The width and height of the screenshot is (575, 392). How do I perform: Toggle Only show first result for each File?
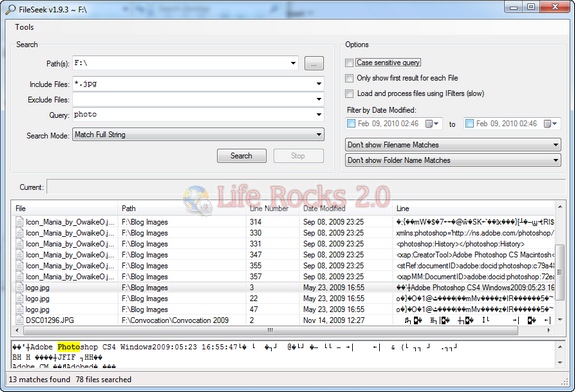pos(349,78)
